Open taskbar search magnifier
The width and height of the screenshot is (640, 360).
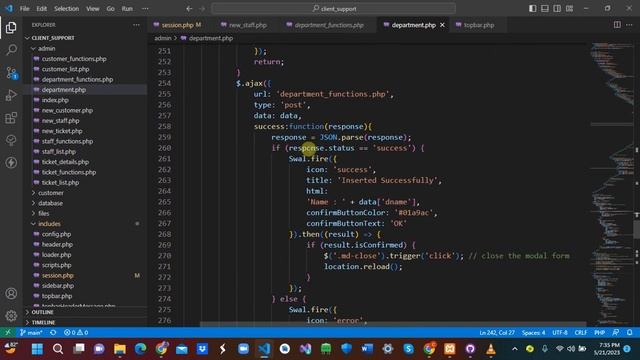(58, 349)
